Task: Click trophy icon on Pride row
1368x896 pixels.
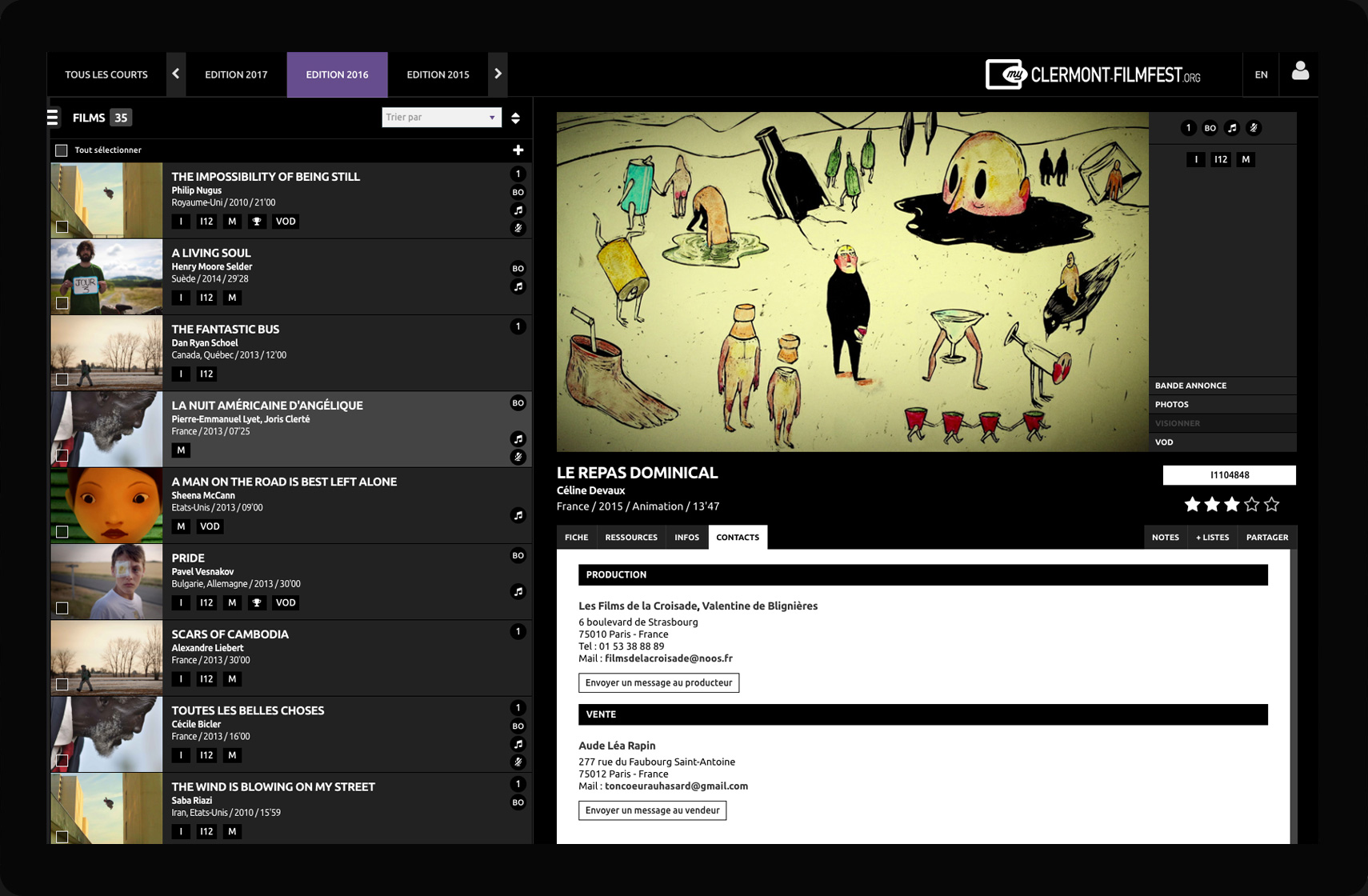Action: pyautogui.click(x=257, y=603)
